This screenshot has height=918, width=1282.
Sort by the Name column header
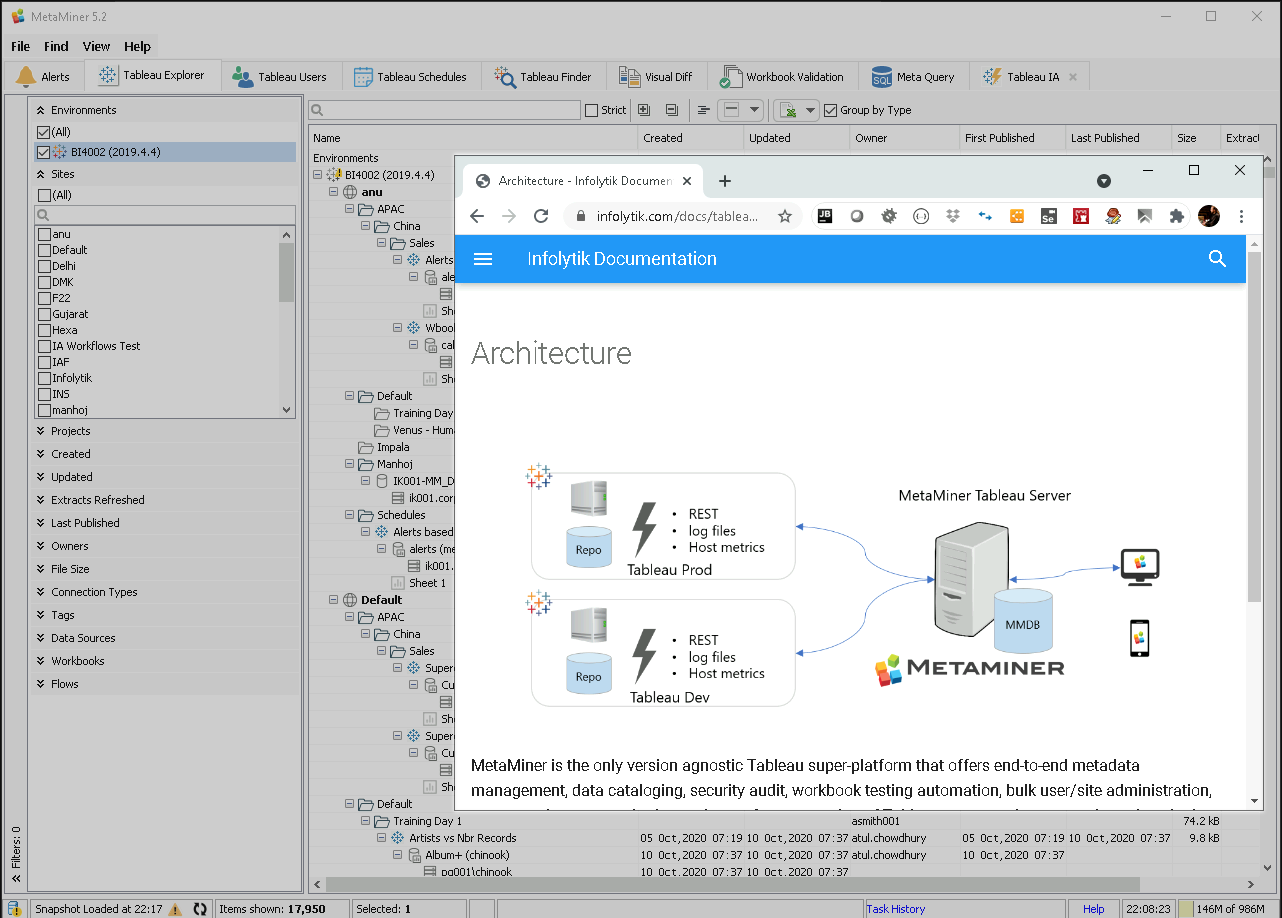point(473,138)
